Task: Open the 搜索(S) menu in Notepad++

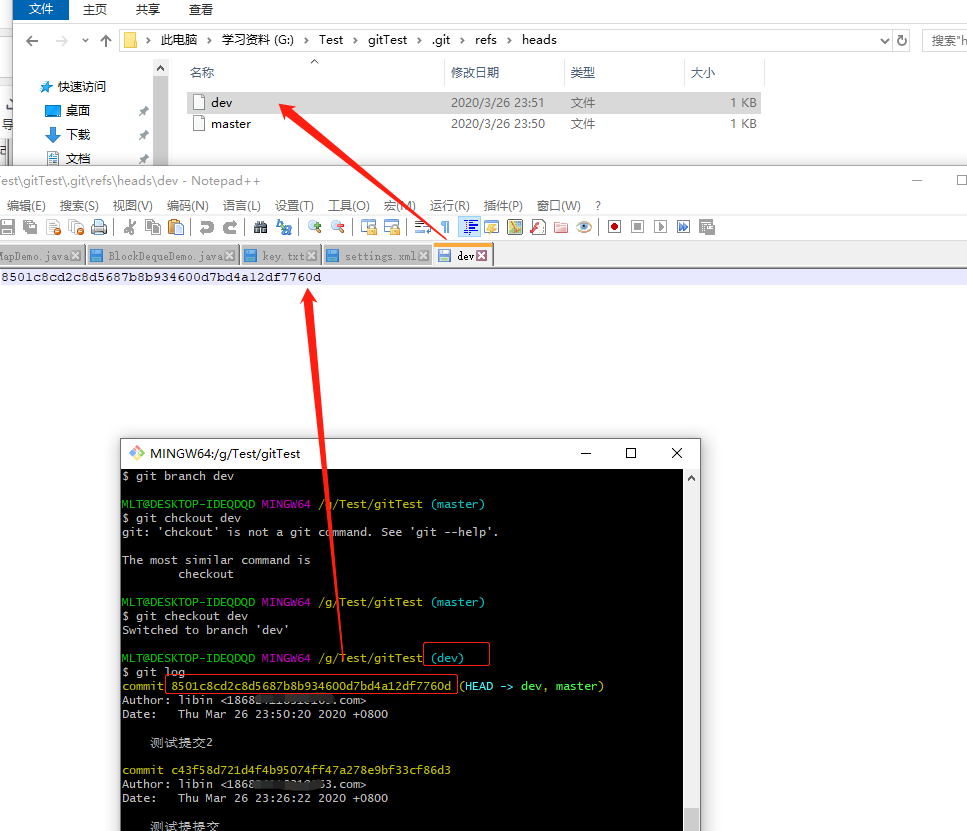Action: click(79, 205)
